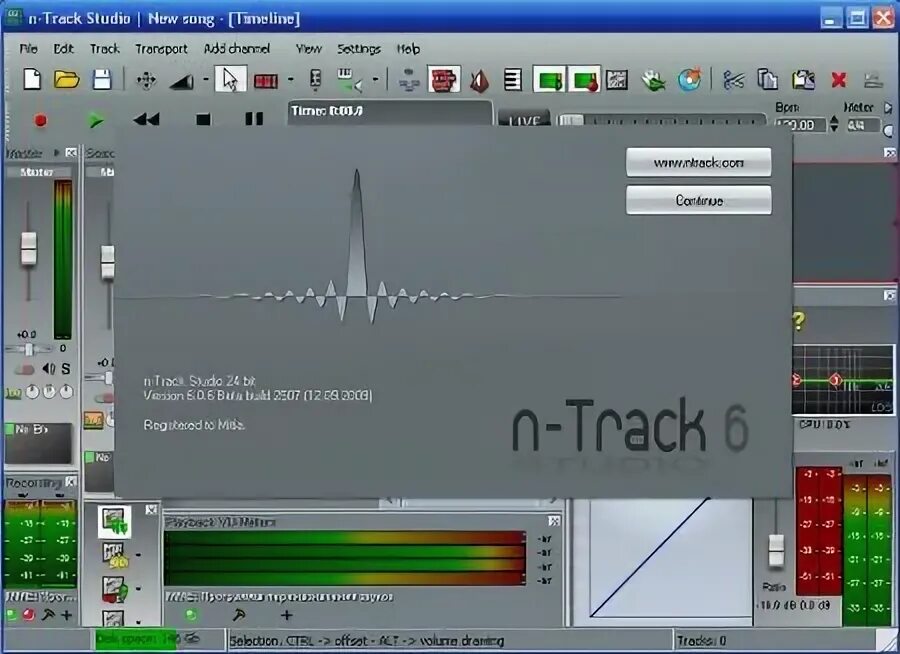Click the Ratio compressor fader handle
The image size is (900, 654).
click(776, 551)
